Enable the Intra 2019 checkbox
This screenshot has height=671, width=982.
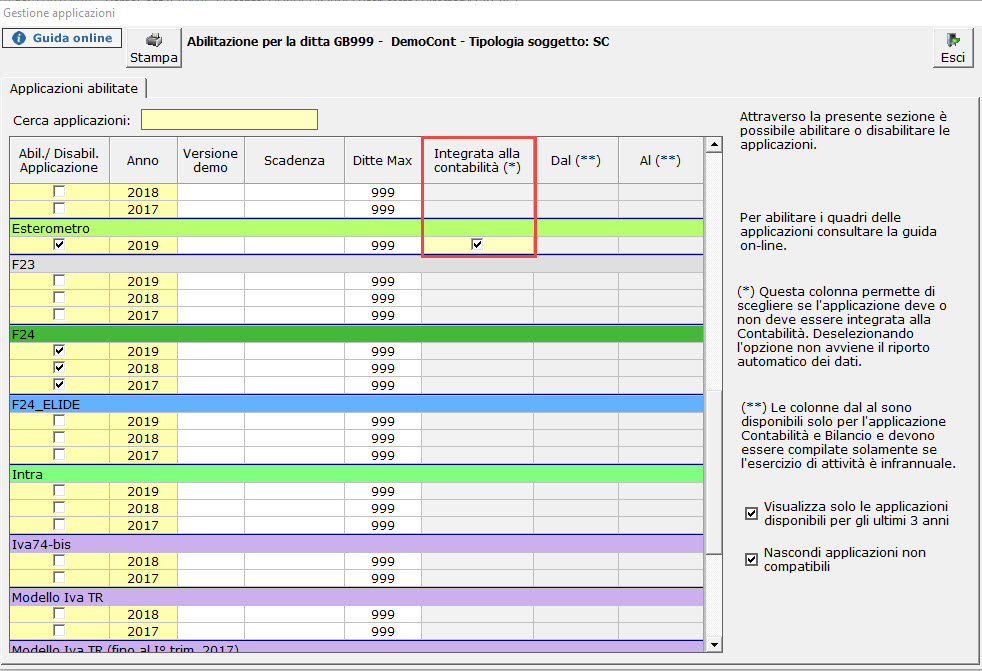point(59,491)
